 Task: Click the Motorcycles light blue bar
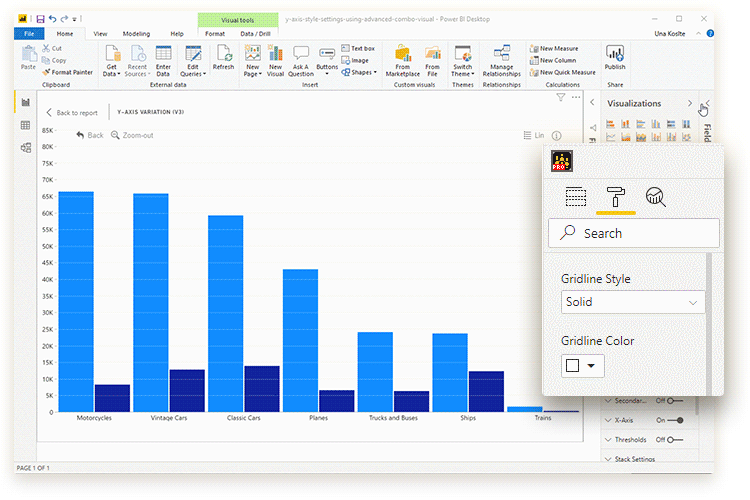click(x=76, y=301)
